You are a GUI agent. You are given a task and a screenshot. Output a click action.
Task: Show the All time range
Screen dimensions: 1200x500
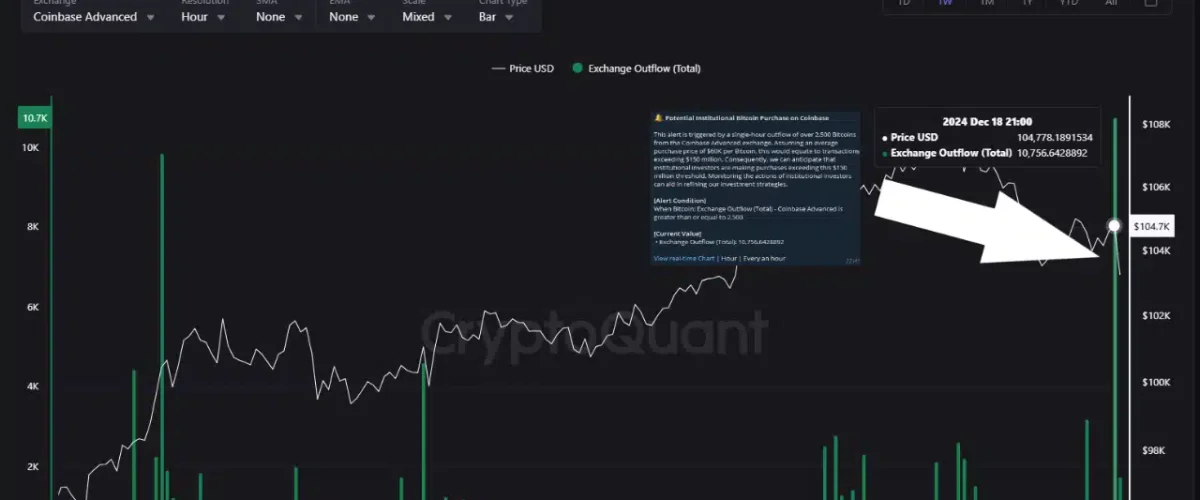[x=1111, y=3]
